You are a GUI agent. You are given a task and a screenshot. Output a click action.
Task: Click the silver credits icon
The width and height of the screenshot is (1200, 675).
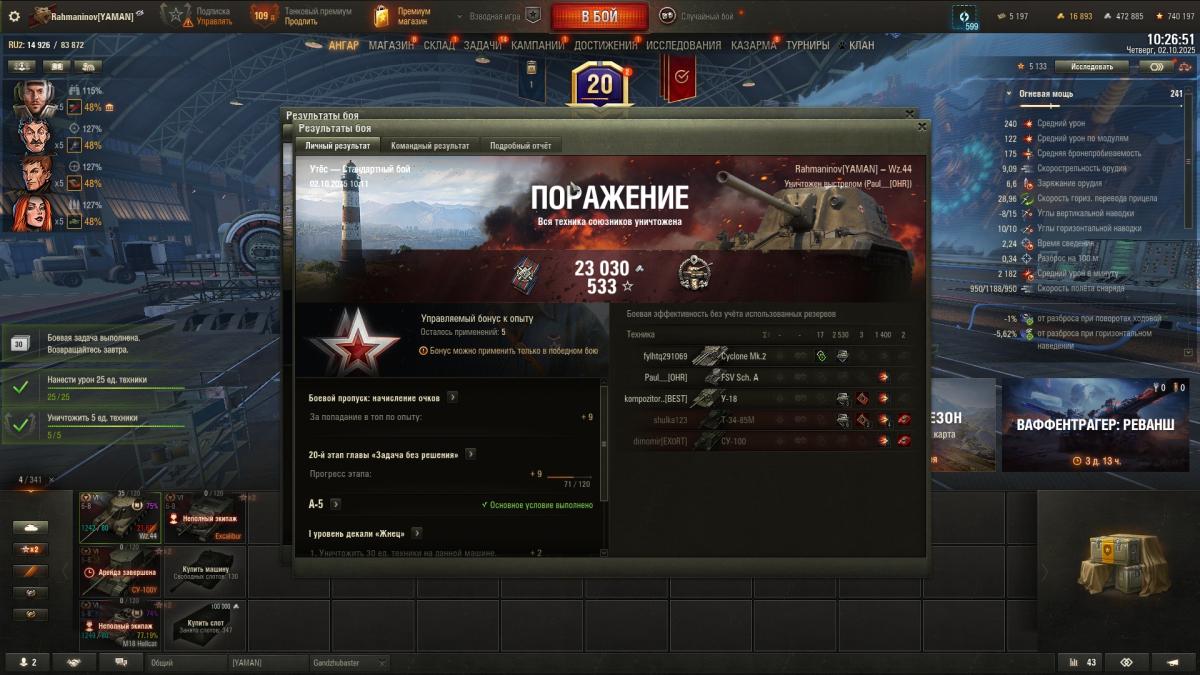[x=1108, y=16]
